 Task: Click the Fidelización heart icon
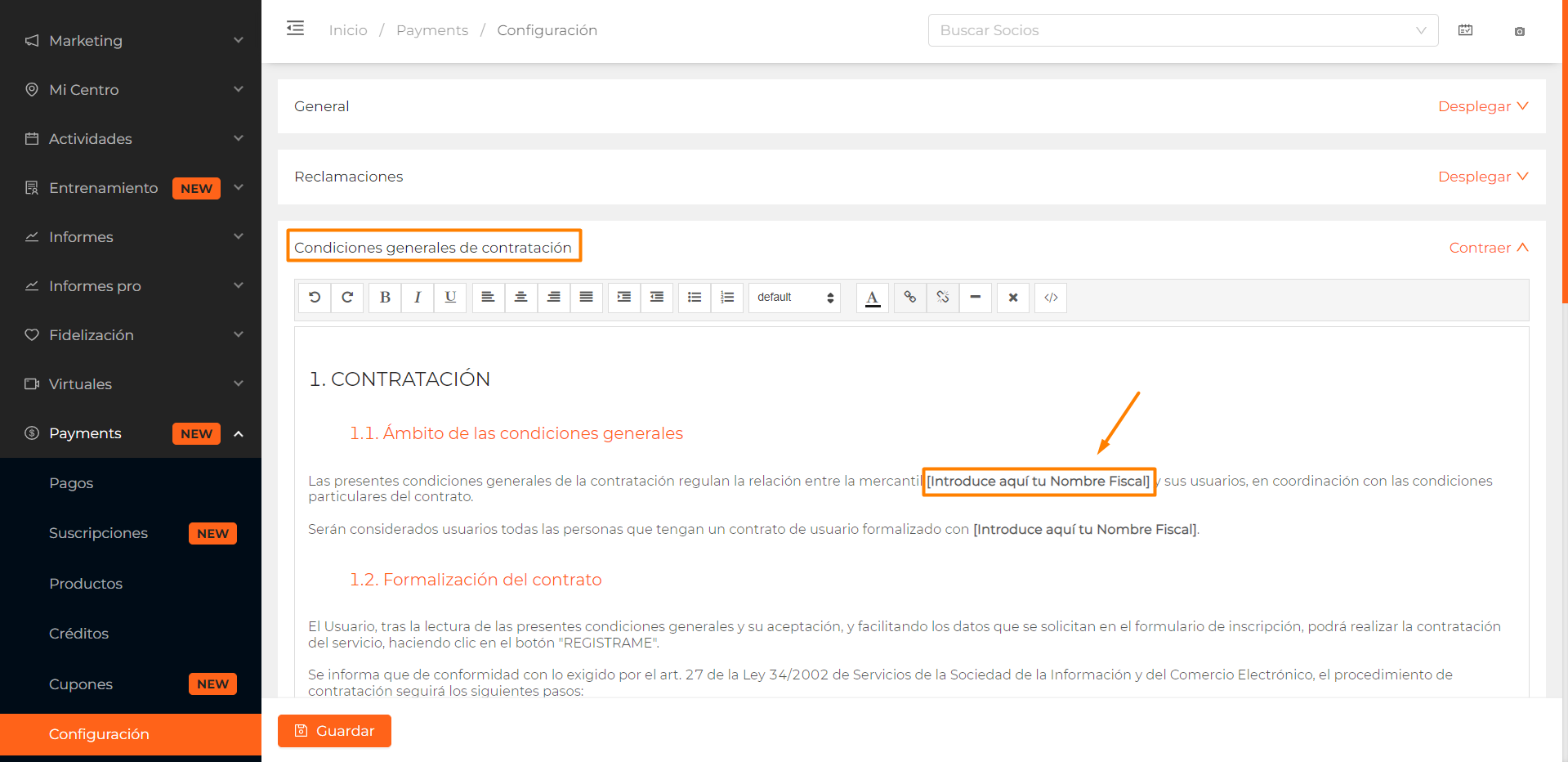pos(32,334)
